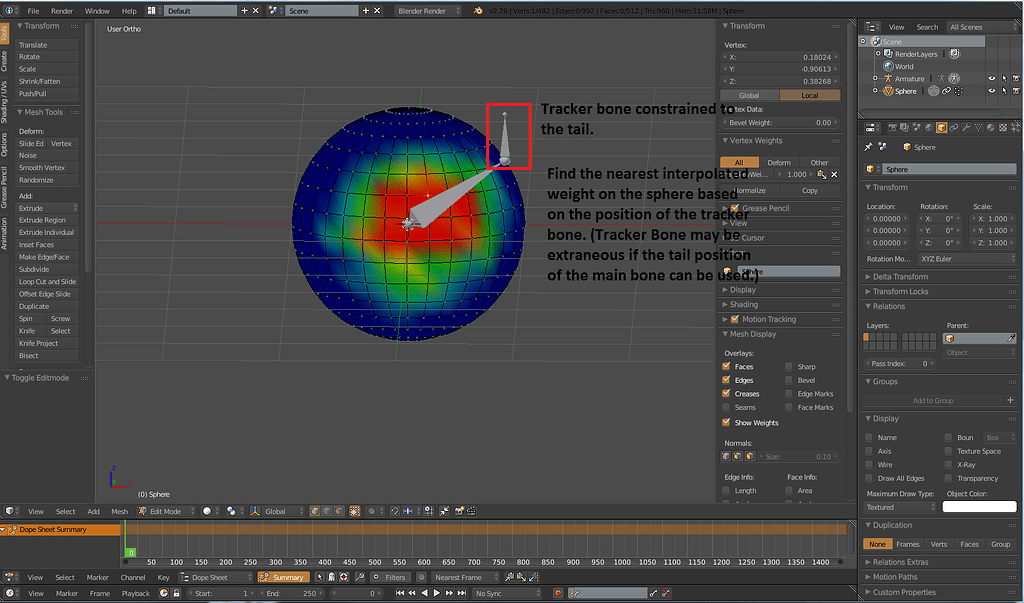This screenshot has height=603, width=1024.
Task: Open Constraints properties tab (chain icon)
Action: click(953, 127)
